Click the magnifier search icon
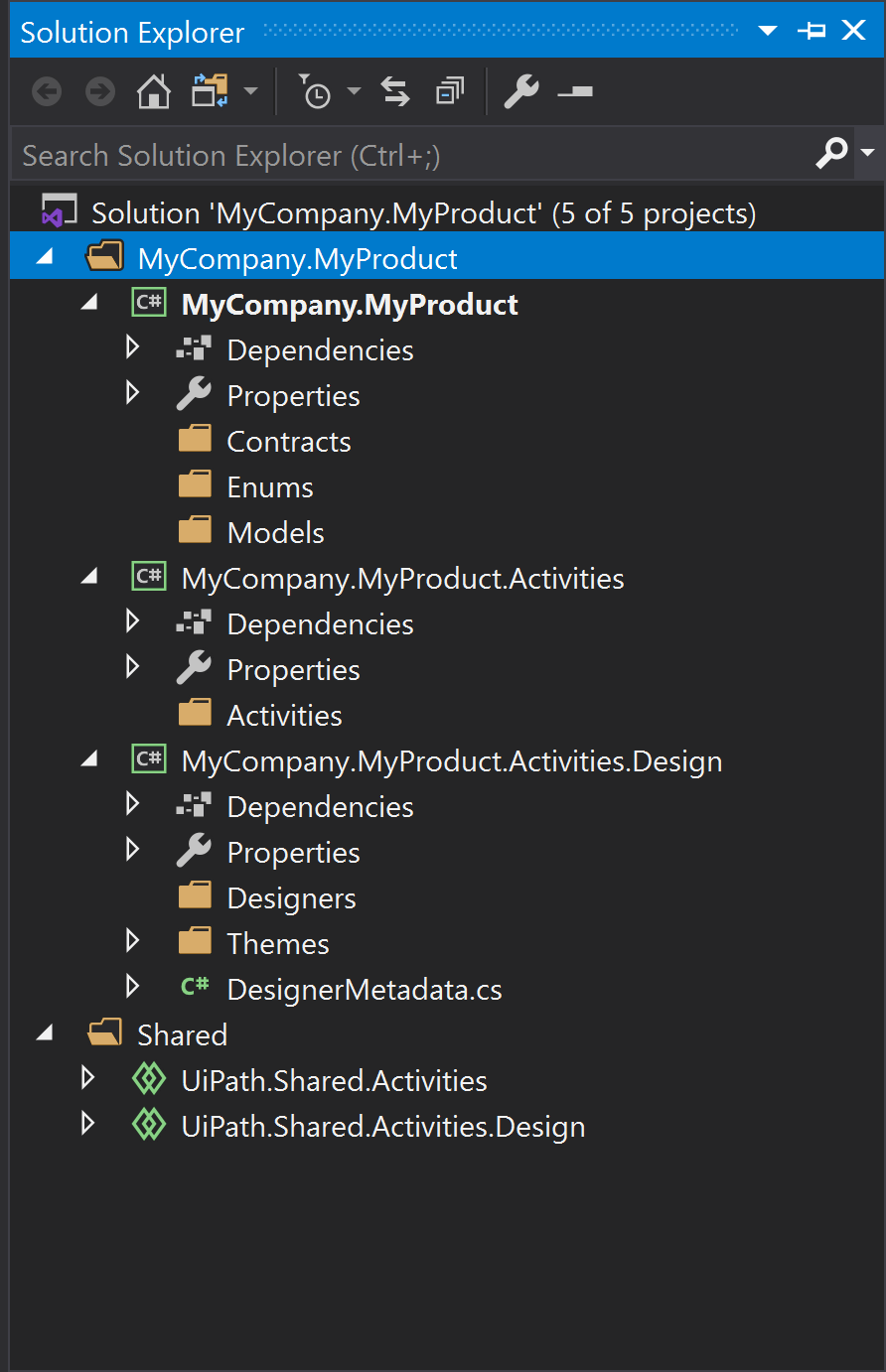 pyautogui.click(x=831, y=153)
